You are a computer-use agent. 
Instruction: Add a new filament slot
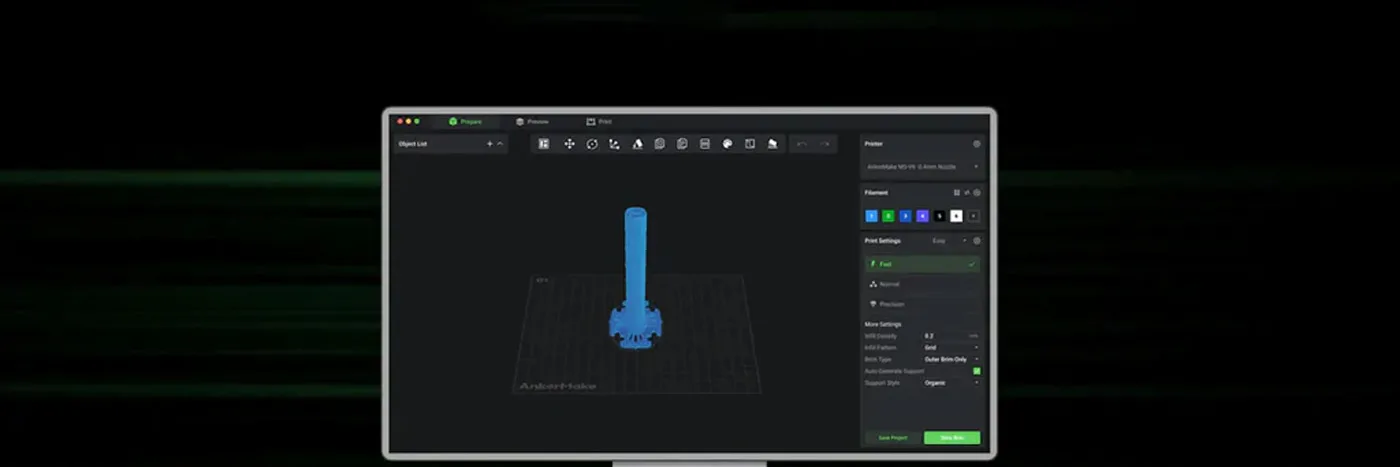tap(973, 216)
